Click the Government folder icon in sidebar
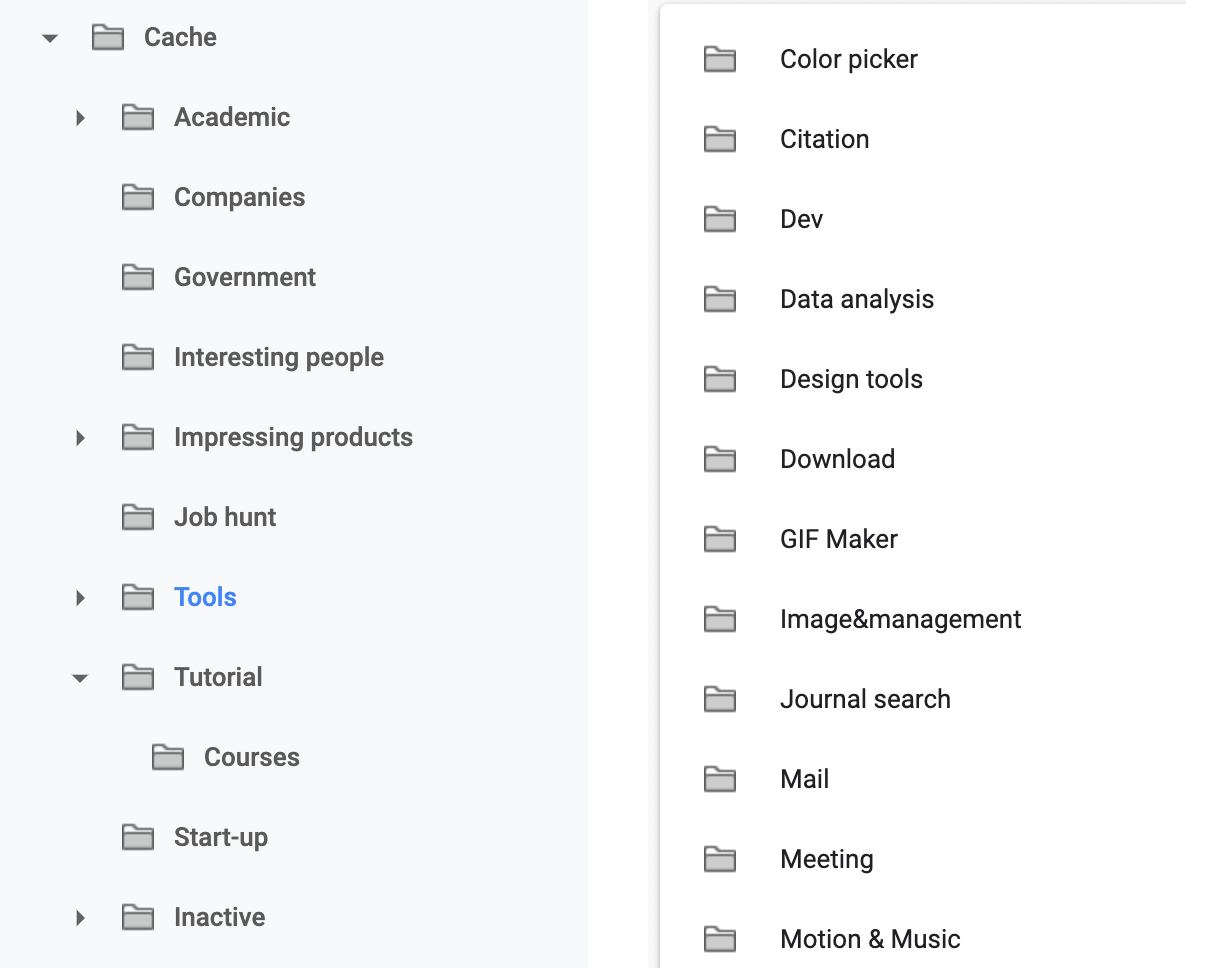This screenshot has width=1208, height=968. click(138, 278)
